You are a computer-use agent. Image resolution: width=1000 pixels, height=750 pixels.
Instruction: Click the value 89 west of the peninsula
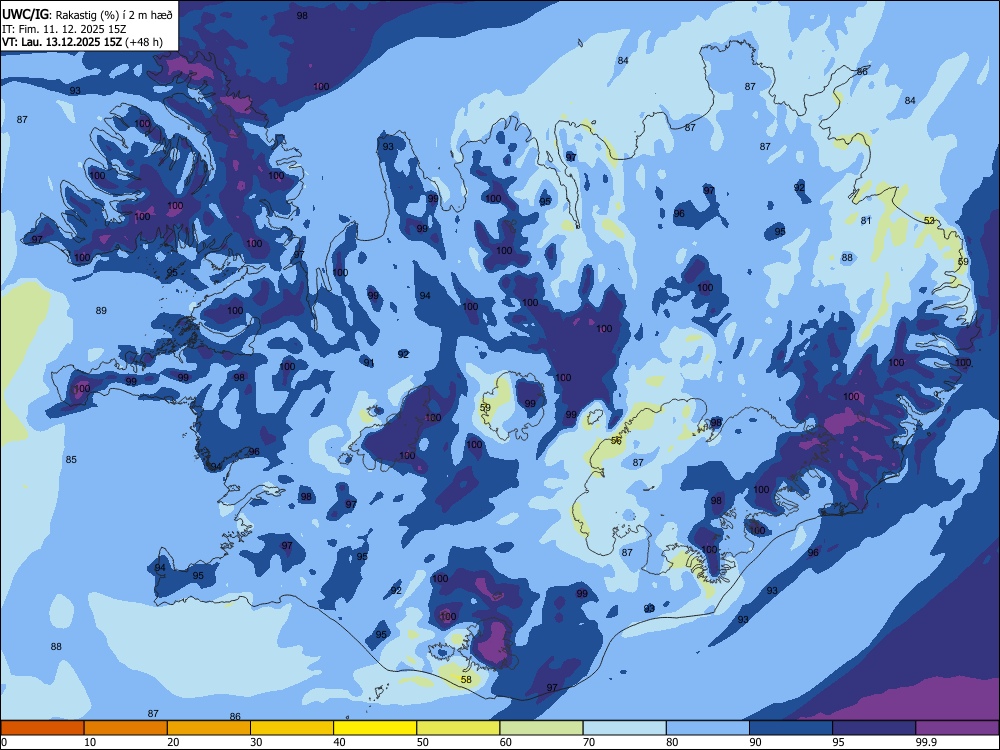pyautogui.click(x=101, y=311)
